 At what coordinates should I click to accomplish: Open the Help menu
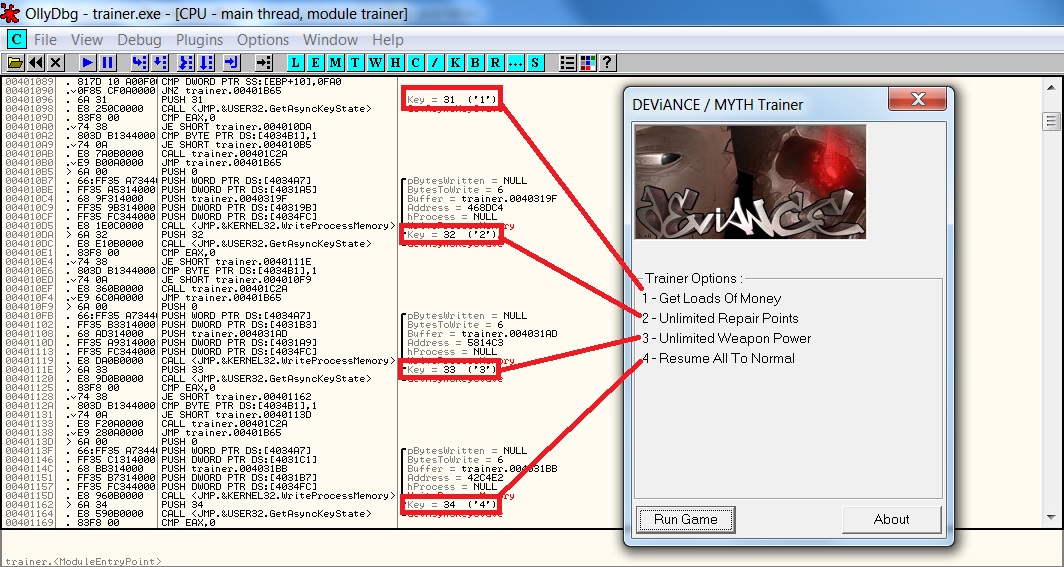tap(388, 39)
